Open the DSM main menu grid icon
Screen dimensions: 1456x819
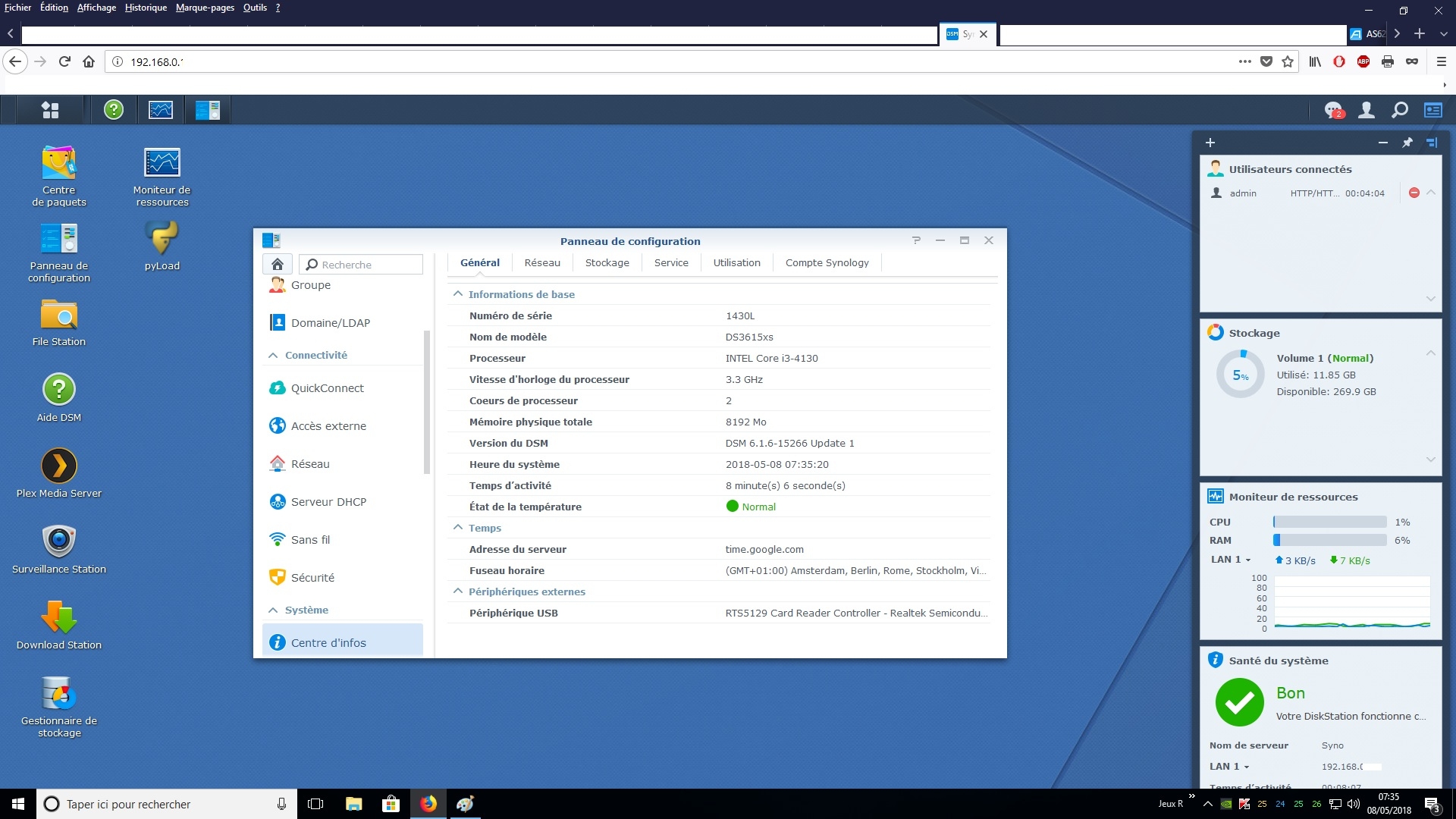[50, 110]
